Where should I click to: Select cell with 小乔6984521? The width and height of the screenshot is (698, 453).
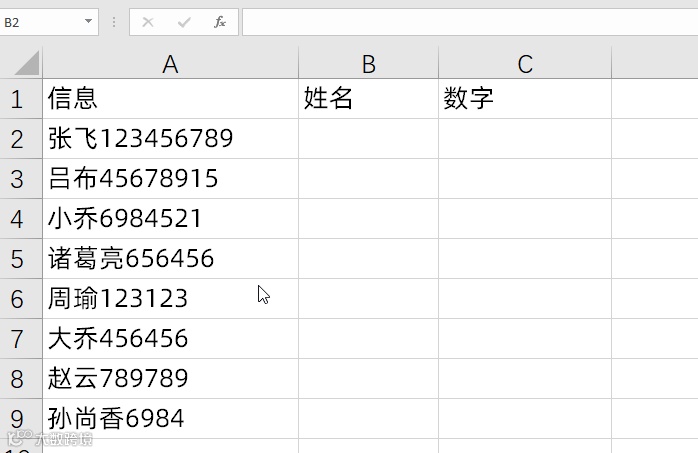click(x=170, y=218)
